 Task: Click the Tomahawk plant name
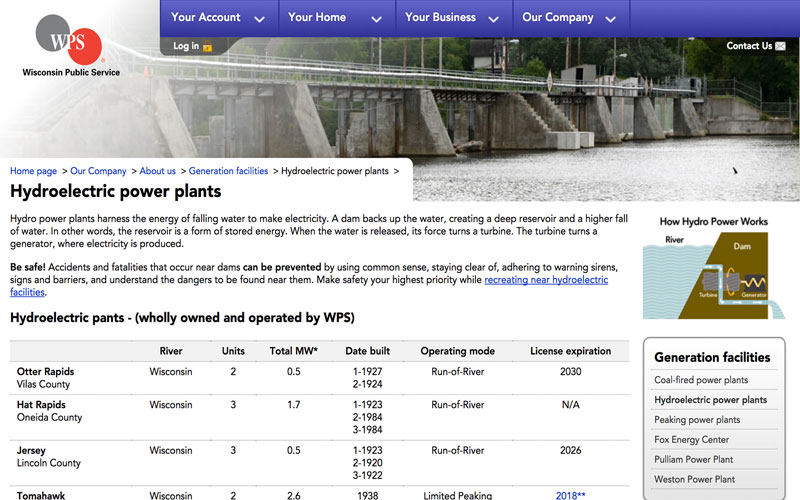pyautogui.click(x=41, y=495)
